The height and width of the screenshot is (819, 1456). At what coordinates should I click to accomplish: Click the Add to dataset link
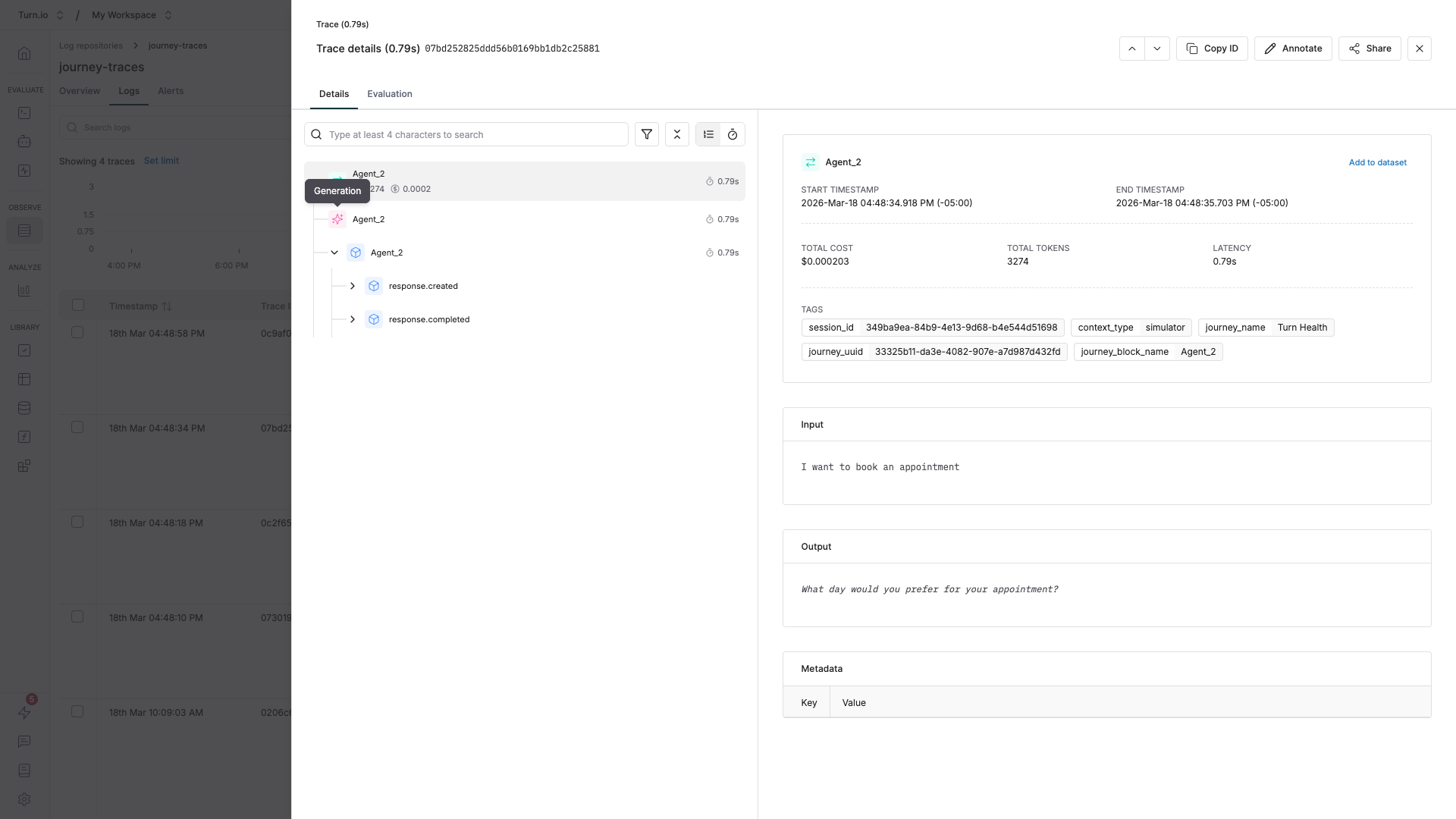click(x=1377, y=162)
